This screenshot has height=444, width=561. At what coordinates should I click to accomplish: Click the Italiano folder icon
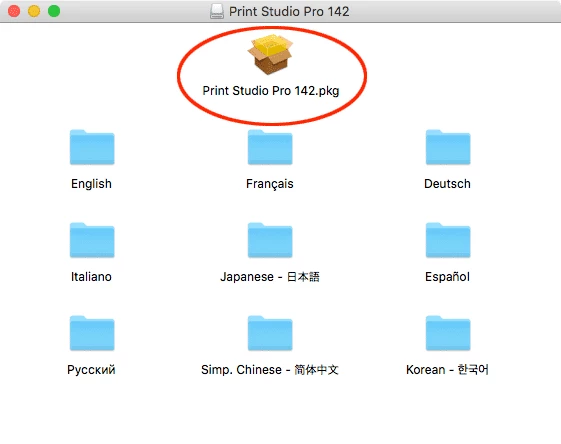point(92,240)
